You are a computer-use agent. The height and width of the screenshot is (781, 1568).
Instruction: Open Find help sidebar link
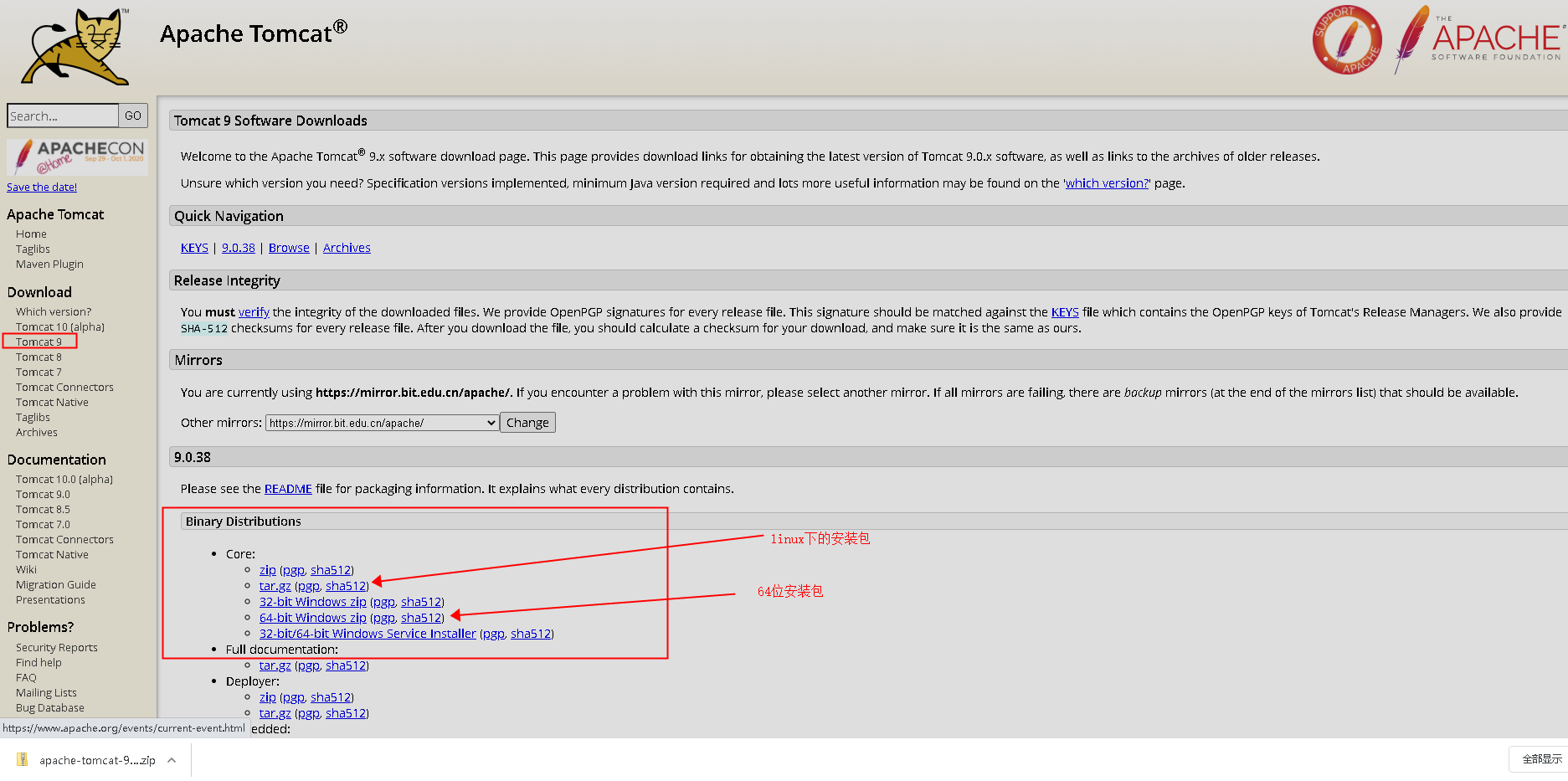coord(39,663)
